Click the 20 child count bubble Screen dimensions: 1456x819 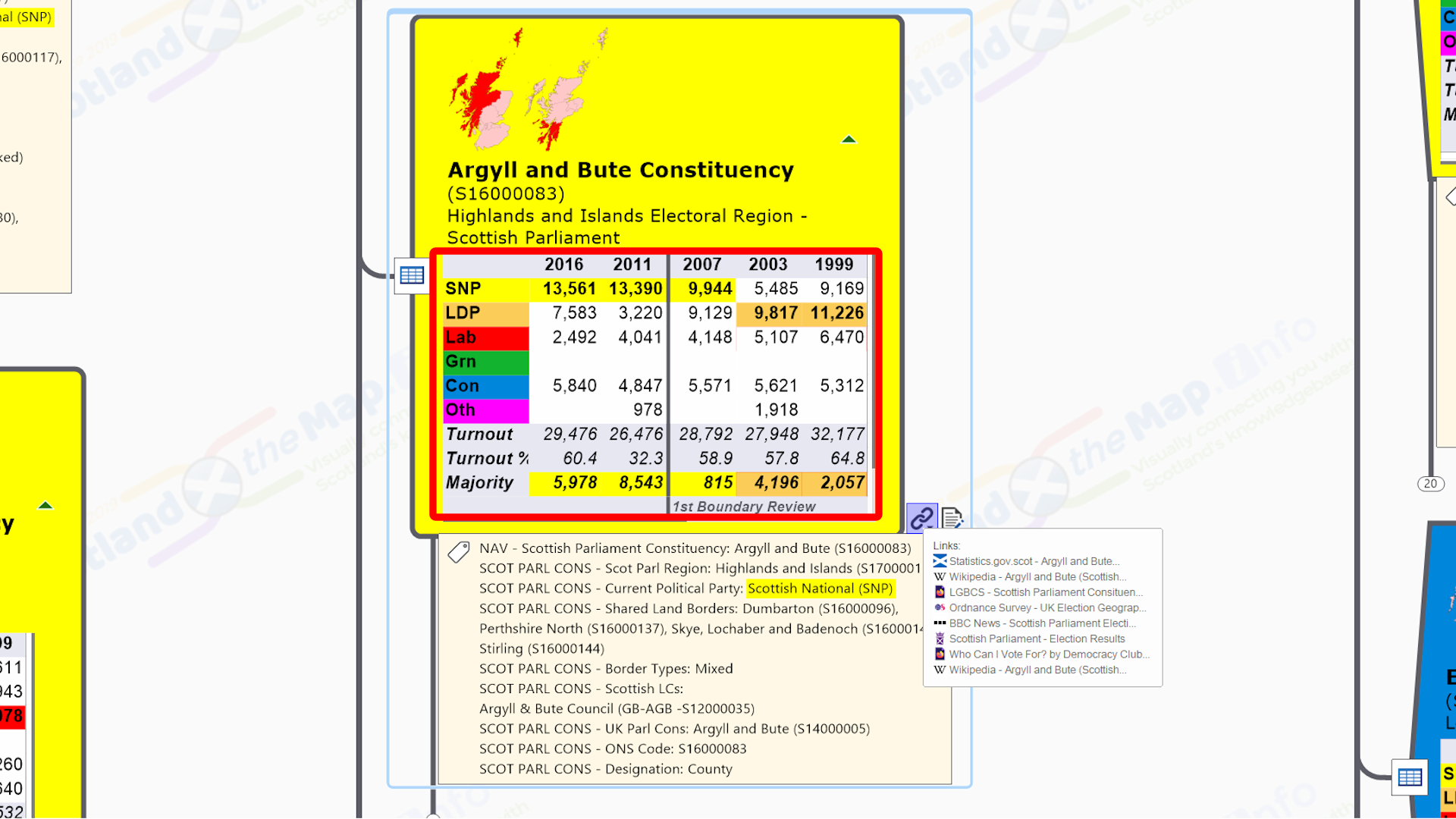coord(1430,484)
